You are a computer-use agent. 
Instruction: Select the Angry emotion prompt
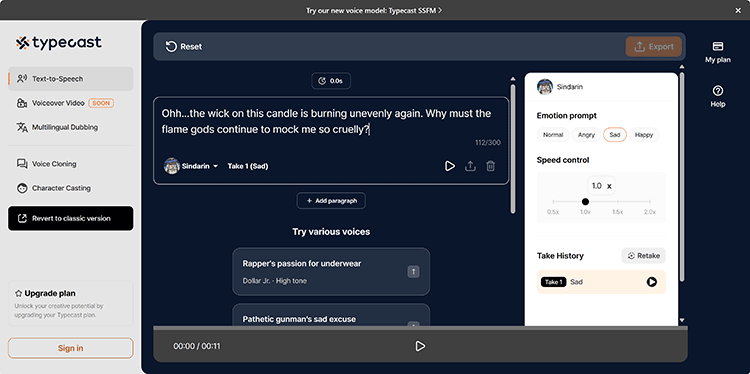click(x=586, y=135)
